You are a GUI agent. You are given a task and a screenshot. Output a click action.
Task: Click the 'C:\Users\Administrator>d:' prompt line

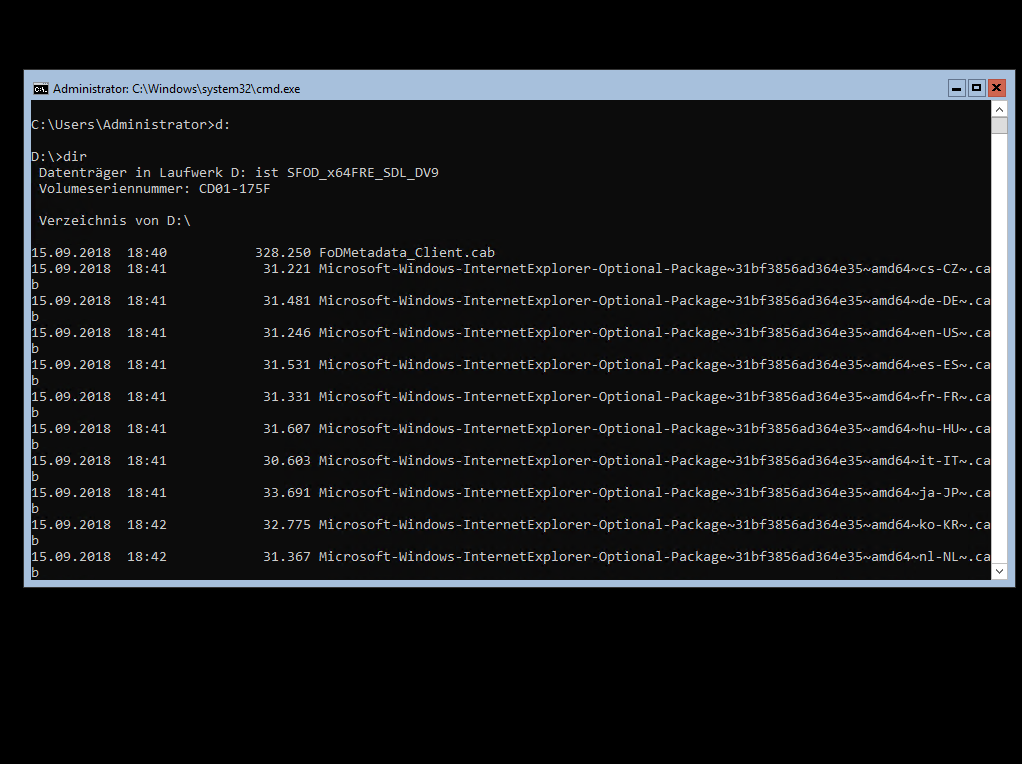click(130, 125)
